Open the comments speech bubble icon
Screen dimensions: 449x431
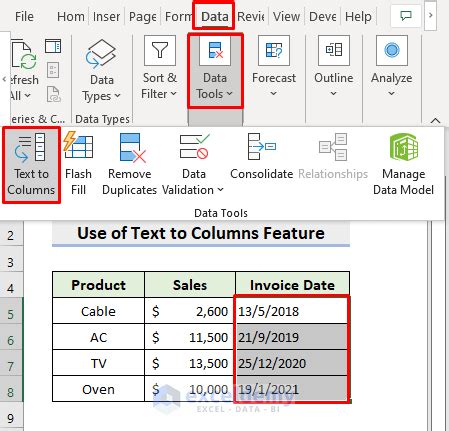[x=406, y=16]
